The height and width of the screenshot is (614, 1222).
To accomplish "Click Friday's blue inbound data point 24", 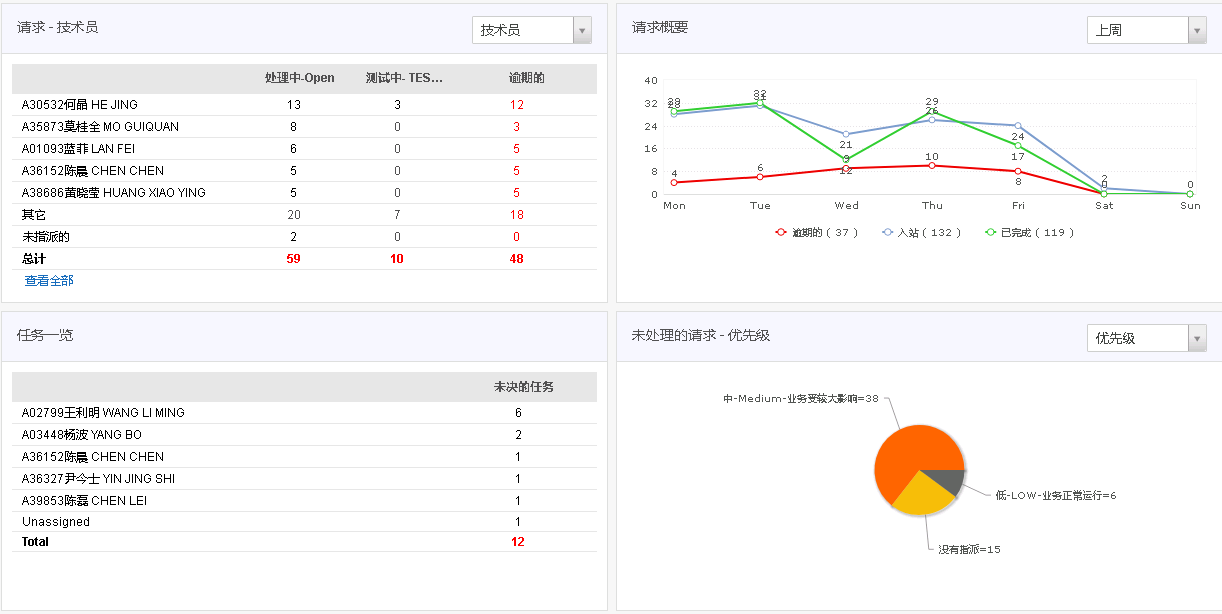I will 1018,126.
